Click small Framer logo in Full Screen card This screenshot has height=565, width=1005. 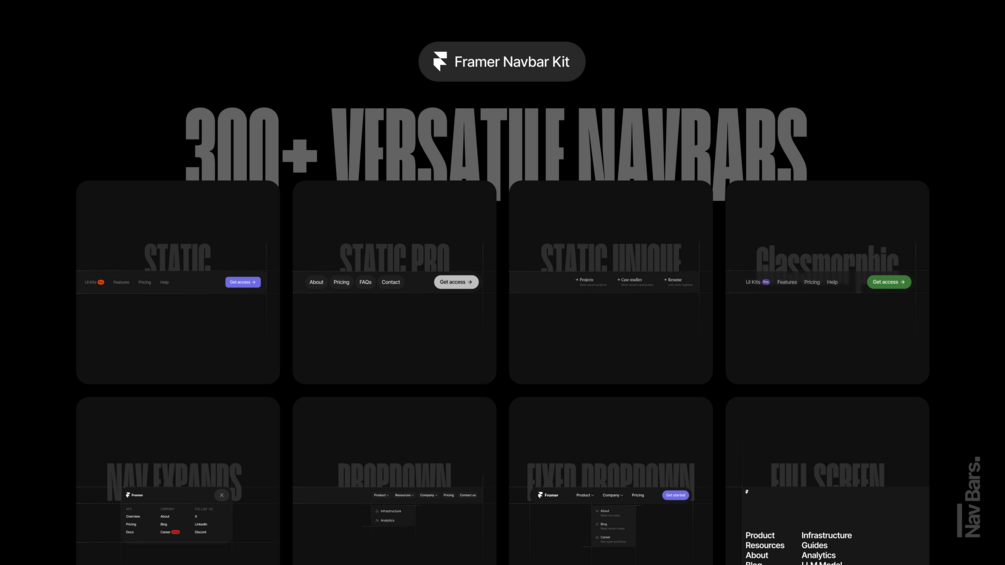[x=747, y=492]
